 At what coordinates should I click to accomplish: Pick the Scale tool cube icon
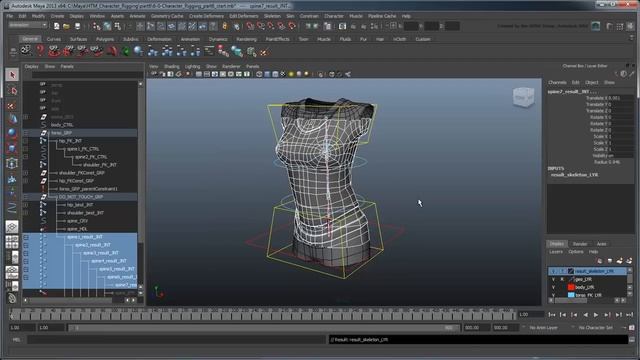coord(12,148)
